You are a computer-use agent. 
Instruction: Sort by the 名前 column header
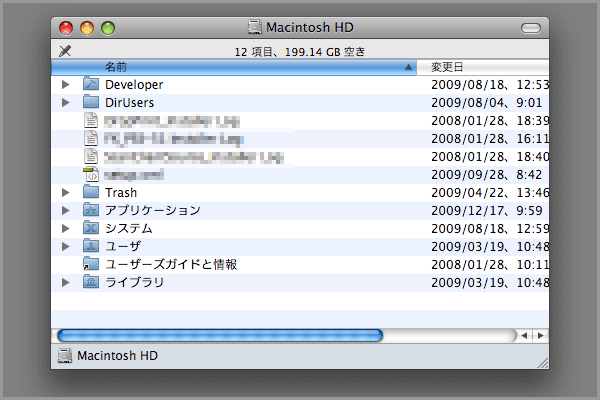(x=234, y=67)
